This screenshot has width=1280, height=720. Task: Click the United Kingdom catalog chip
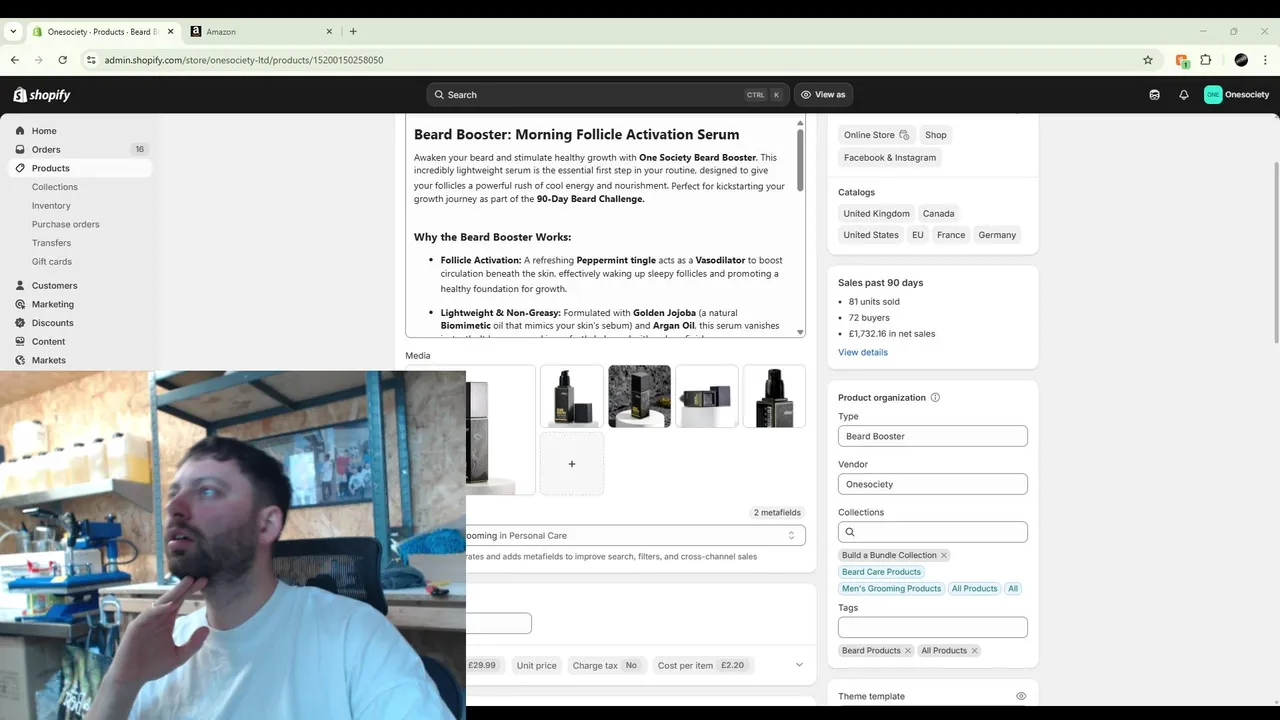tap(877, 214)
